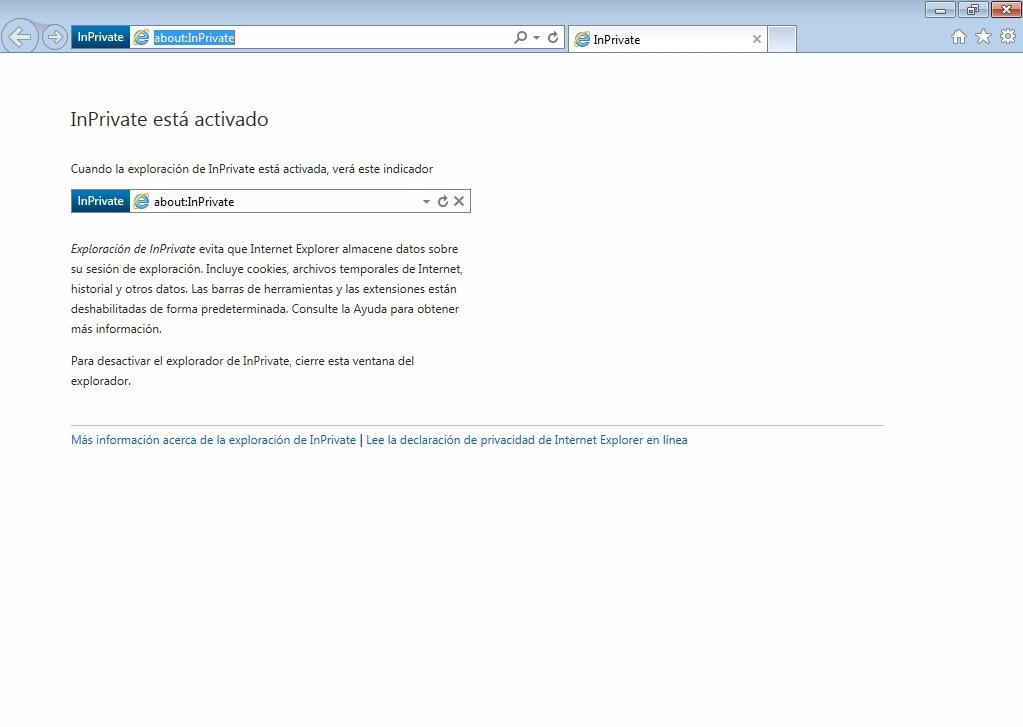Screen dimensions: 1023x727
Task: Close the Internet Explorer window
Action: click(x=1006, y=10)
